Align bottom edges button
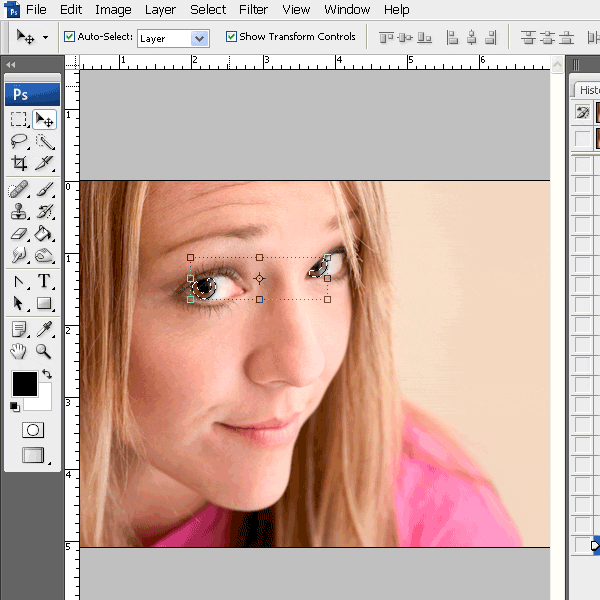This screenshot has height=600, width=600. point(424,38)
